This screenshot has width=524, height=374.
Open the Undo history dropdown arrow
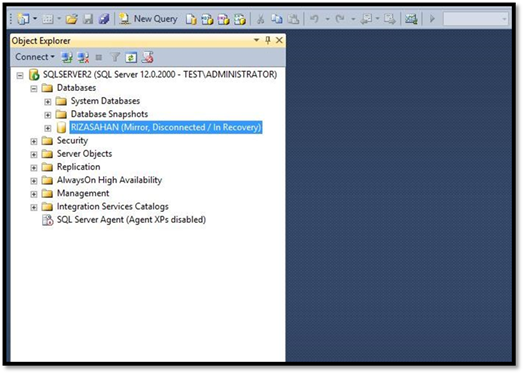click(x=327, y=19)
